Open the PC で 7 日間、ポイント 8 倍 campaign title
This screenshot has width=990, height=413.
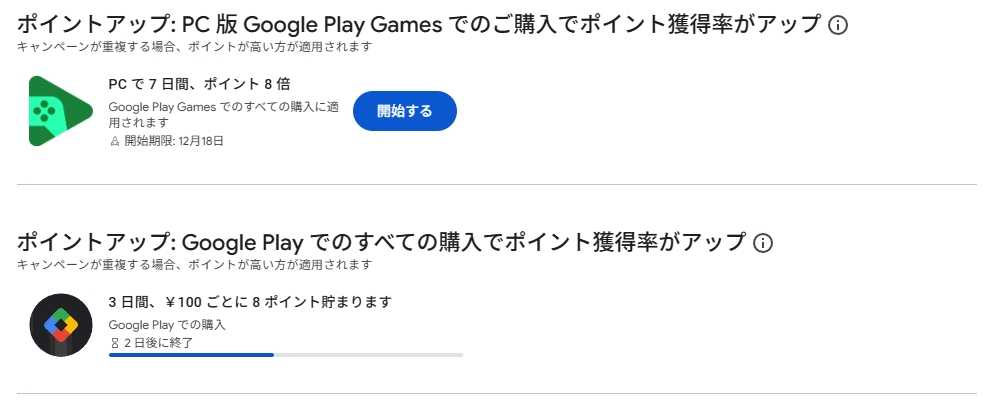(x=199, y=84)
